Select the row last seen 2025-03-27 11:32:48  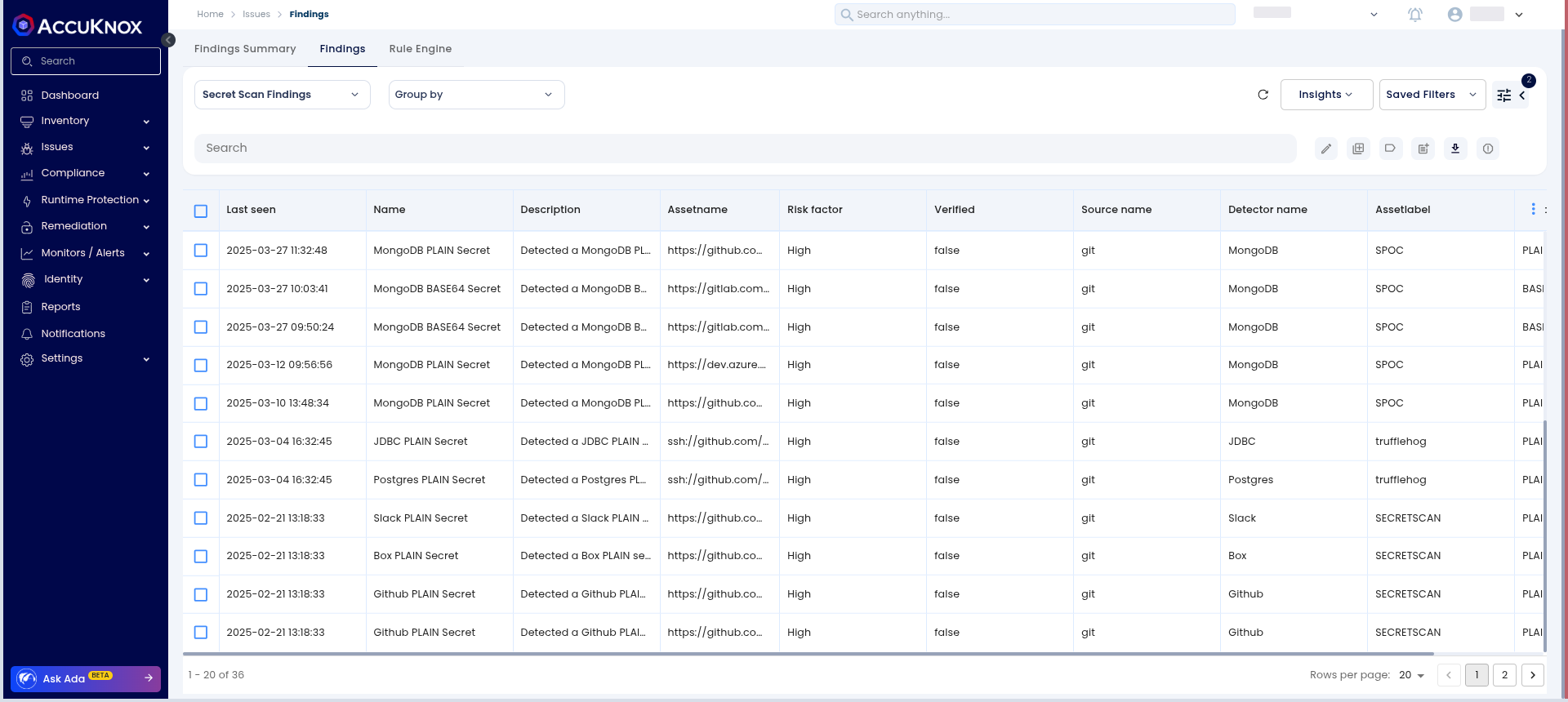point(201,251)
